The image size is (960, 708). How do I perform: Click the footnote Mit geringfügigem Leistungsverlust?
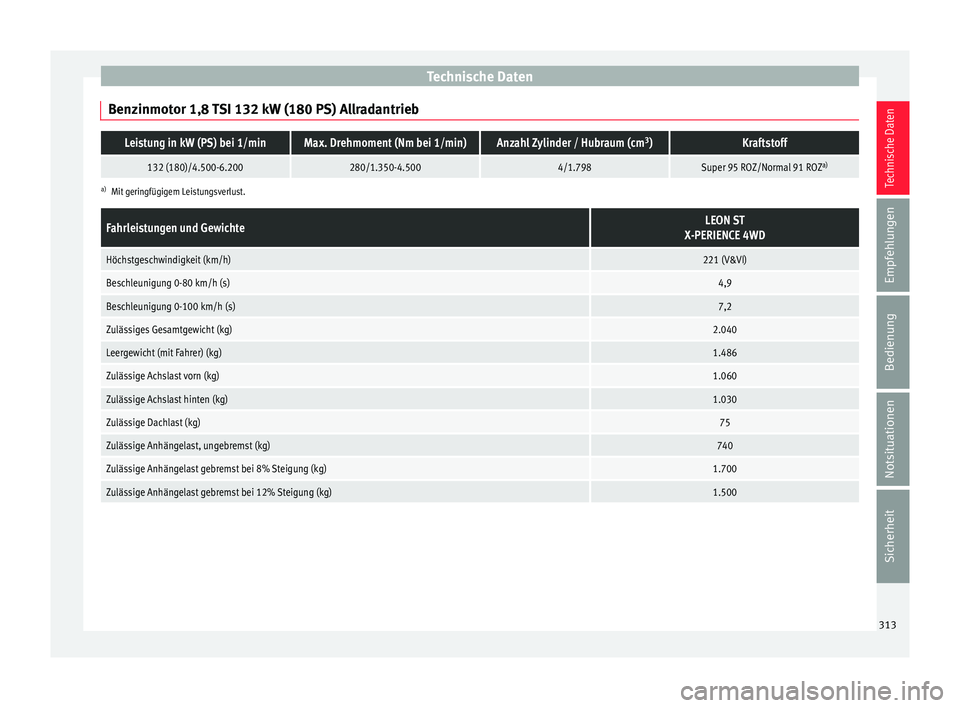[x=178, y=192]
